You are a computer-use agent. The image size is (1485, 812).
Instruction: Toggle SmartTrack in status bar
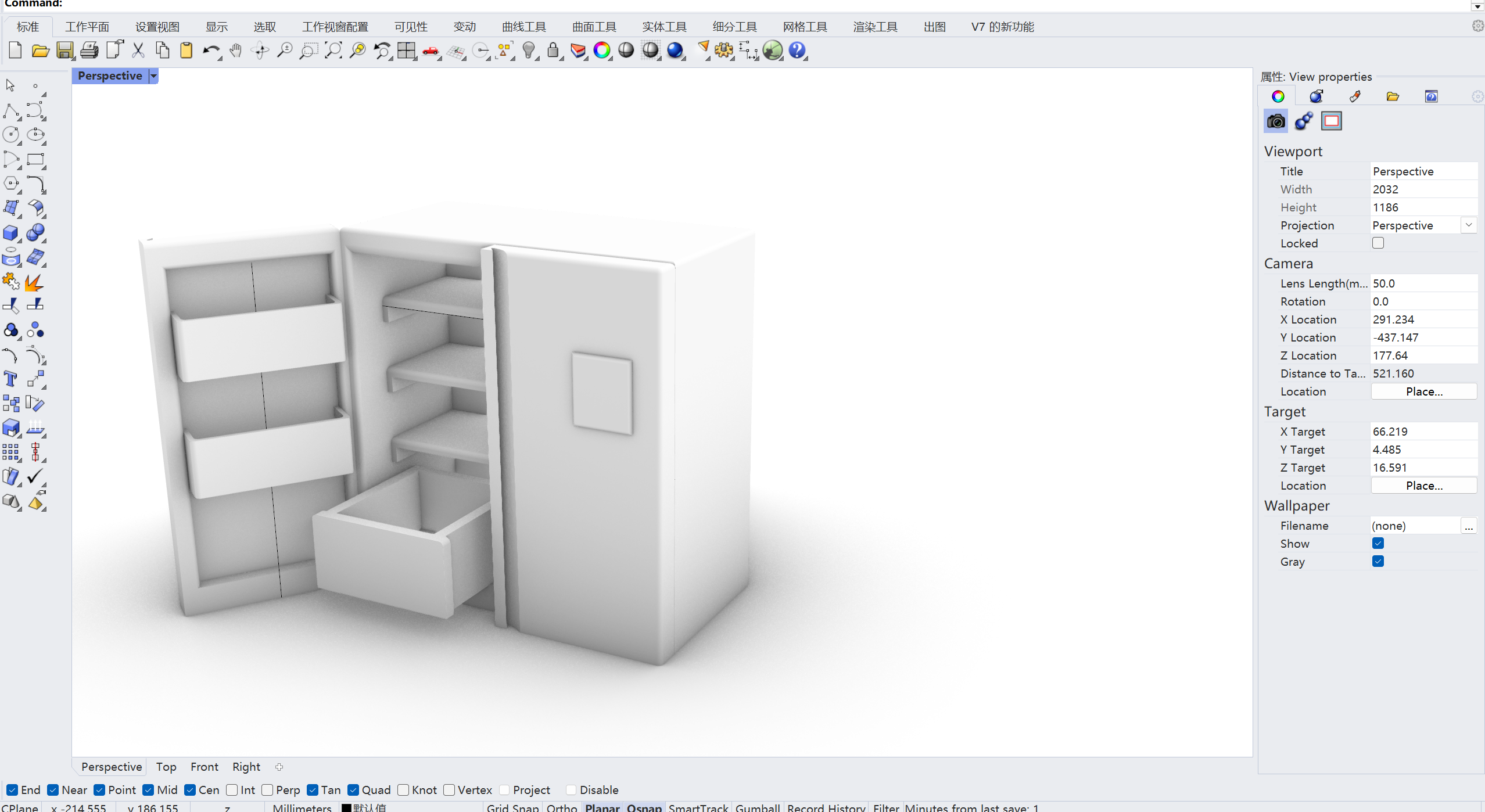pos(698,807)
